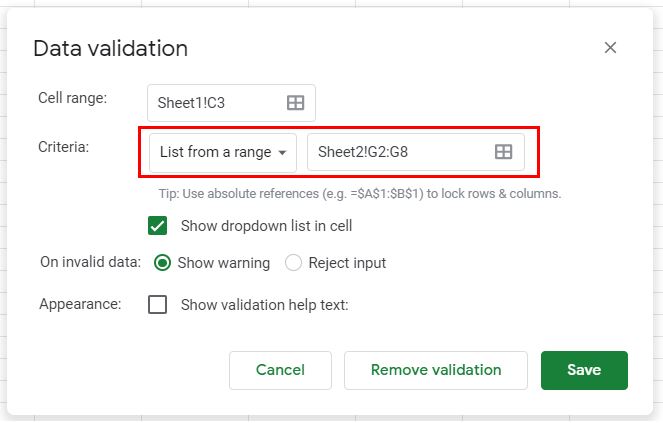
Task: Click the grid icon beside Sheet2!G2:G8
Action: 503,152
